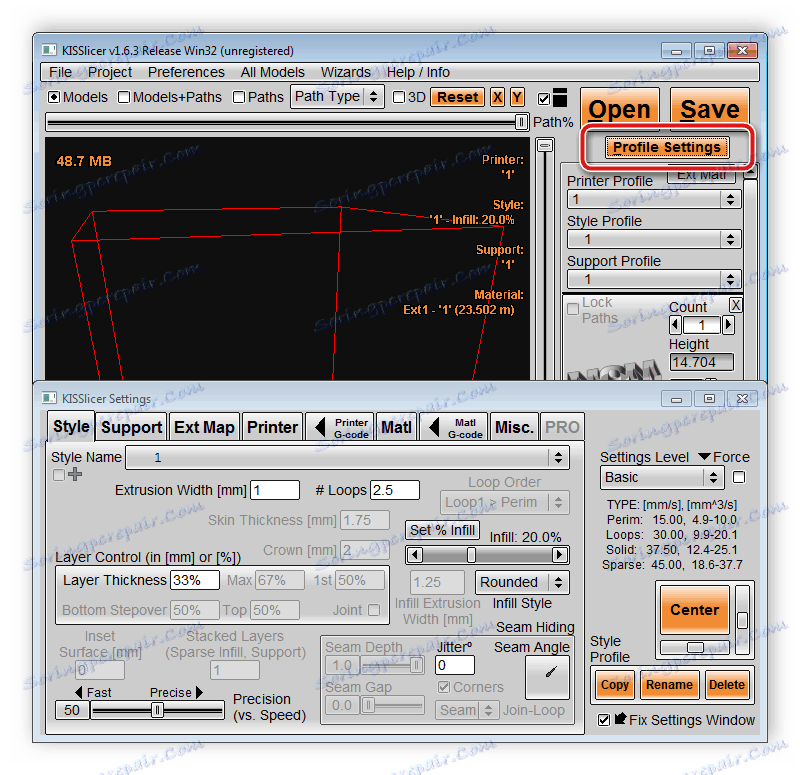Screen dimensions: 800x775
Task: Switch to the Support tab
Action: pyautogui.click(x=131, y=427)
